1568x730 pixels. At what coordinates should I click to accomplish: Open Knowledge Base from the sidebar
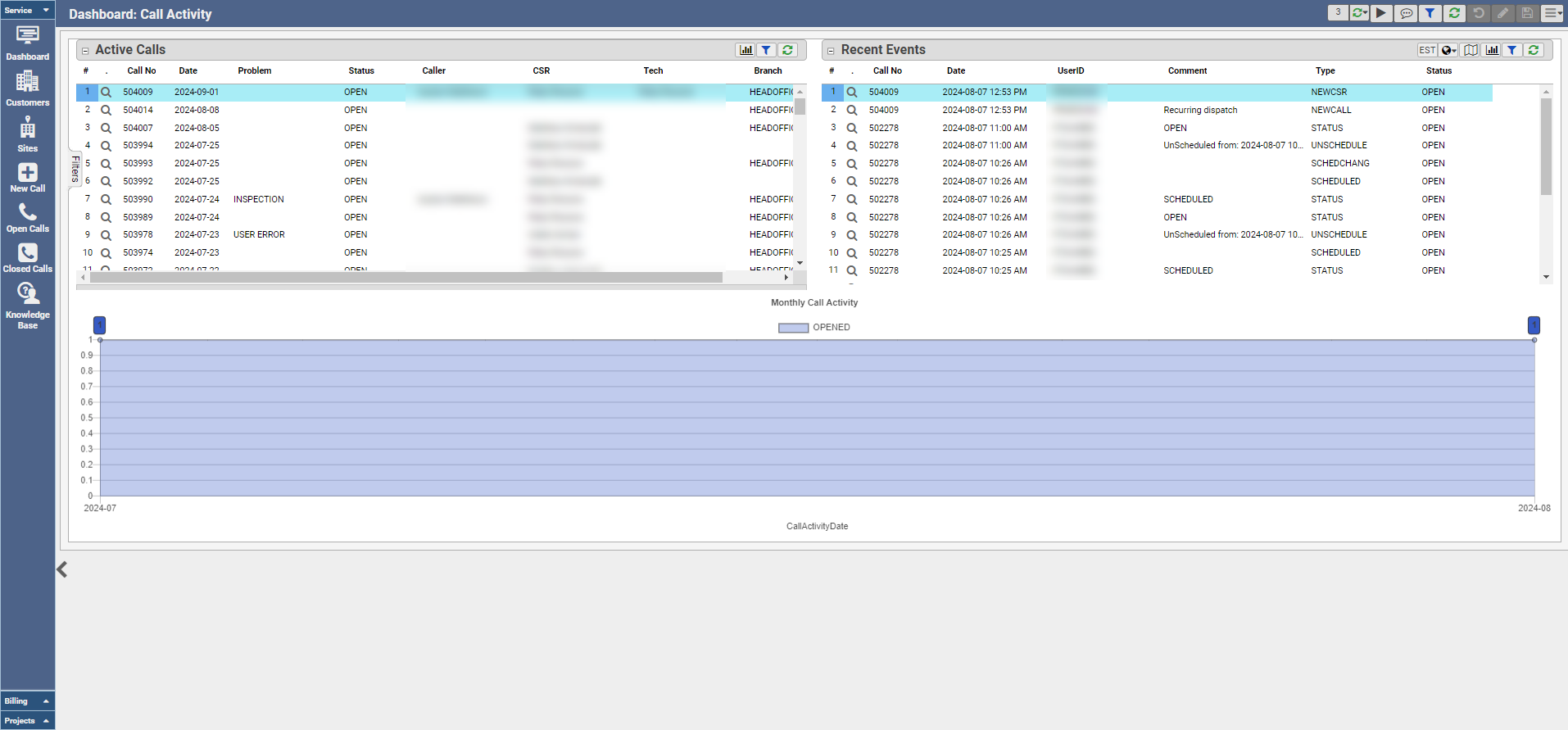(27, 305)
